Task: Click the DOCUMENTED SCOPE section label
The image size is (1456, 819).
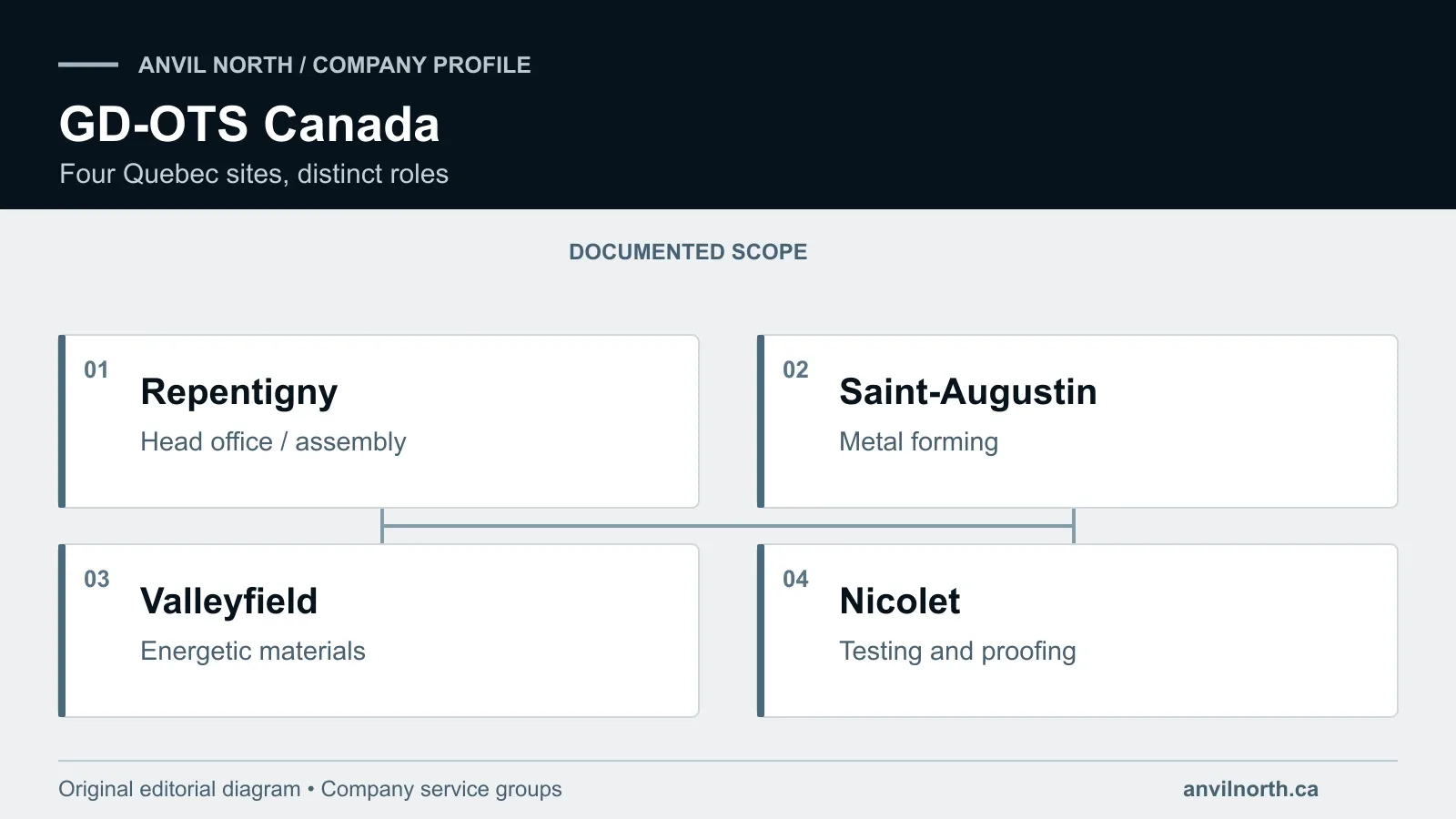Action: (688, 252)
